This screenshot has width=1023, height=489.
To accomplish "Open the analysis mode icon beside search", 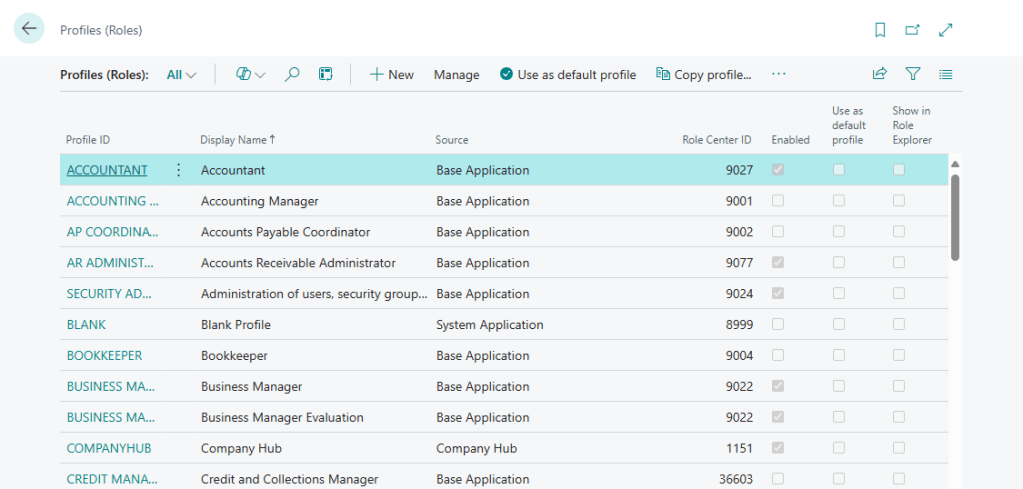I will tap(325, 74).
